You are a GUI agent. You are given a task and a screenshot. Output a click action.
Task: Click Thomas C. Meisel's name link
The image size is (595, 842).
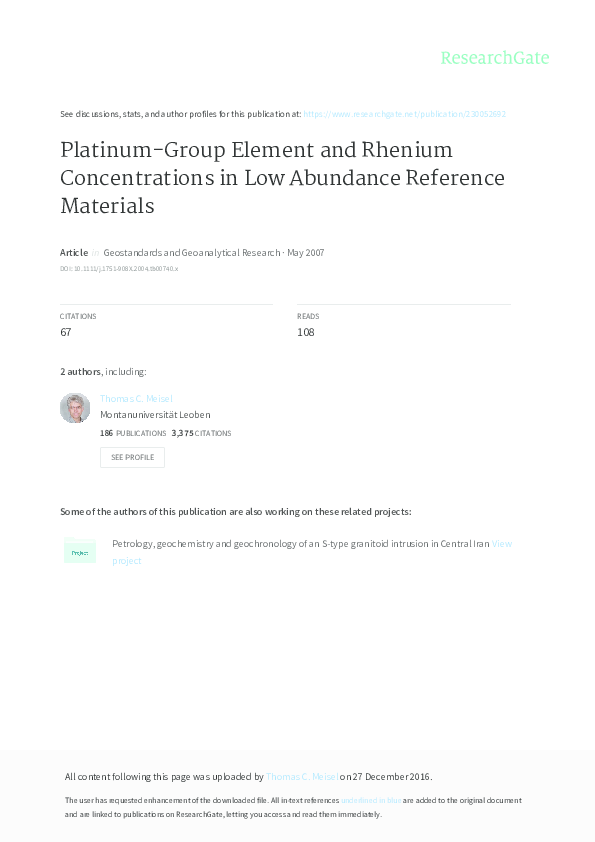[137, 398]
